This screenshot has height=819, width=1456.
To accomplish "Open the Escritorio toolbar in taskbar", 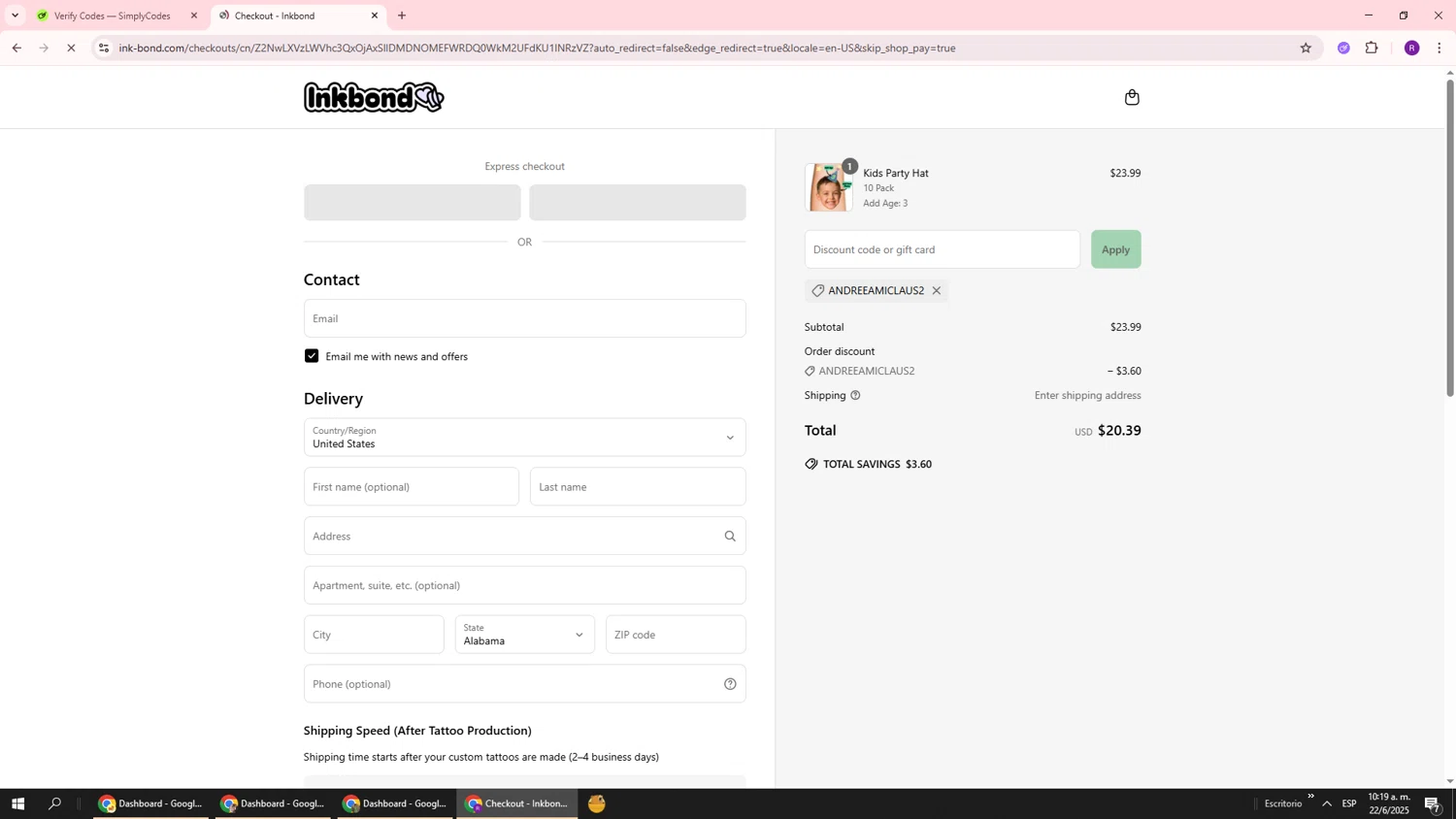I will 1283,803.
